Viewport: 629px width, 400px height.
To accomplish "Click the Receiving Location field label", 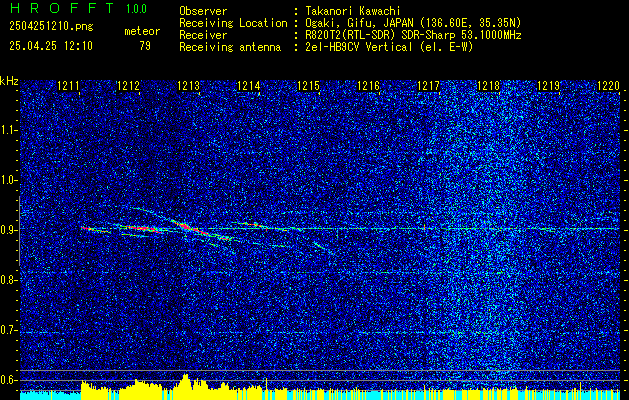I will pos(233,23).
